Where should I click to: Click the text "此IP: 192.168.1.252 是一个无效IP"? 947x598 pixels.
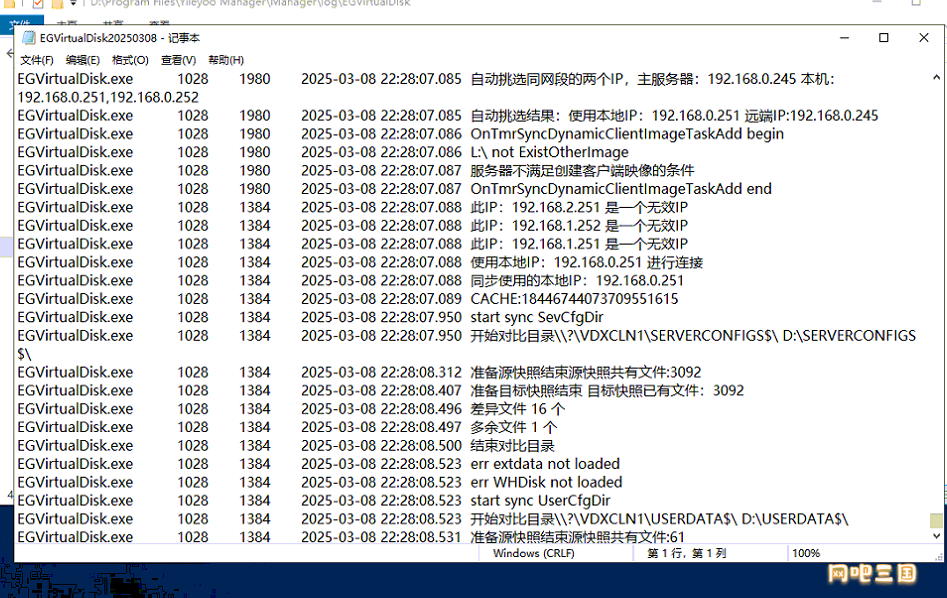579,225
